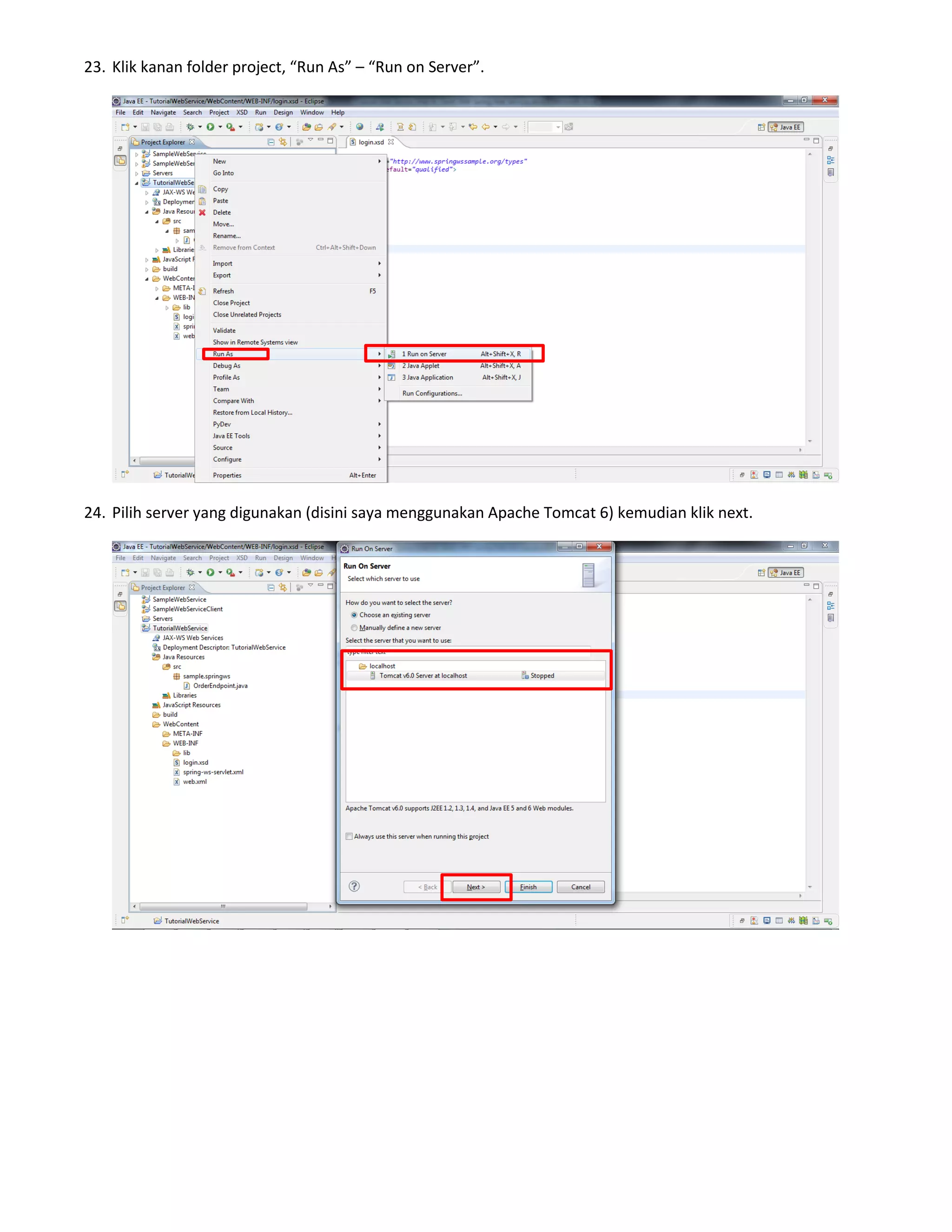Click the < Back button in Run On Server dialog
This screenshot has height=1232, width=952.
pyautogui.click(x=427, y=887)
